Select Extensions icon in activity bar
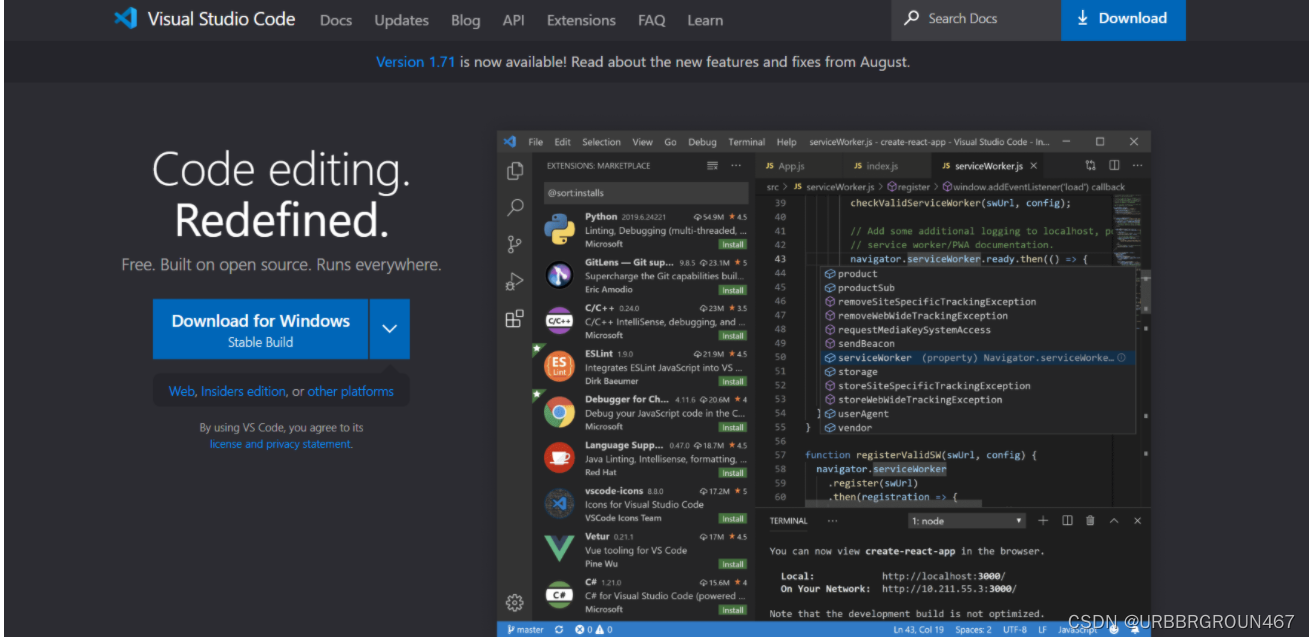 click(515, 319)
